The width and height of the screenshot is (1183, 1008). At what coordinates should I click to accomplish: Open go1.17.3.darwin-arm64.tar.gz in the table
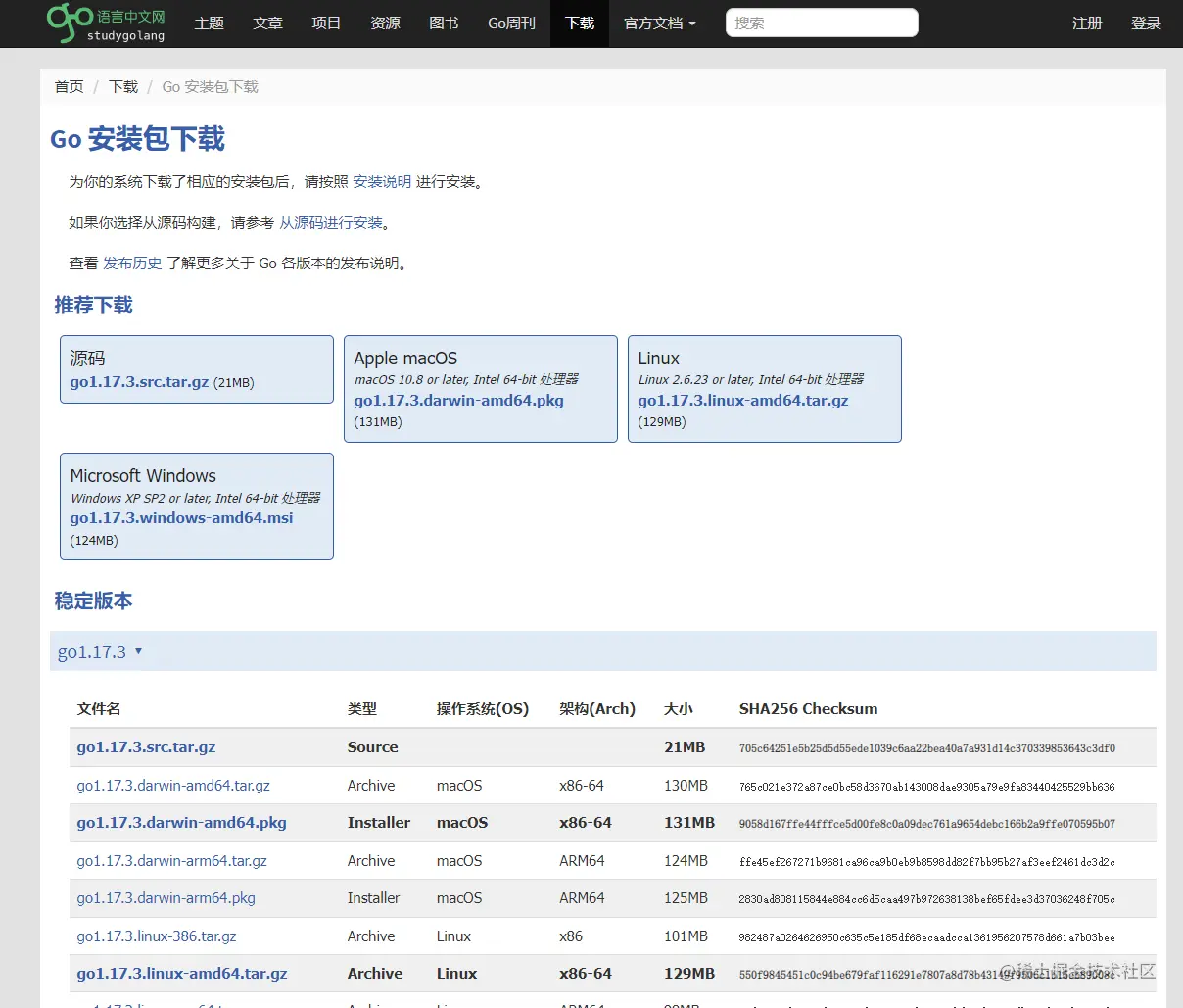(x=171, y=861)
